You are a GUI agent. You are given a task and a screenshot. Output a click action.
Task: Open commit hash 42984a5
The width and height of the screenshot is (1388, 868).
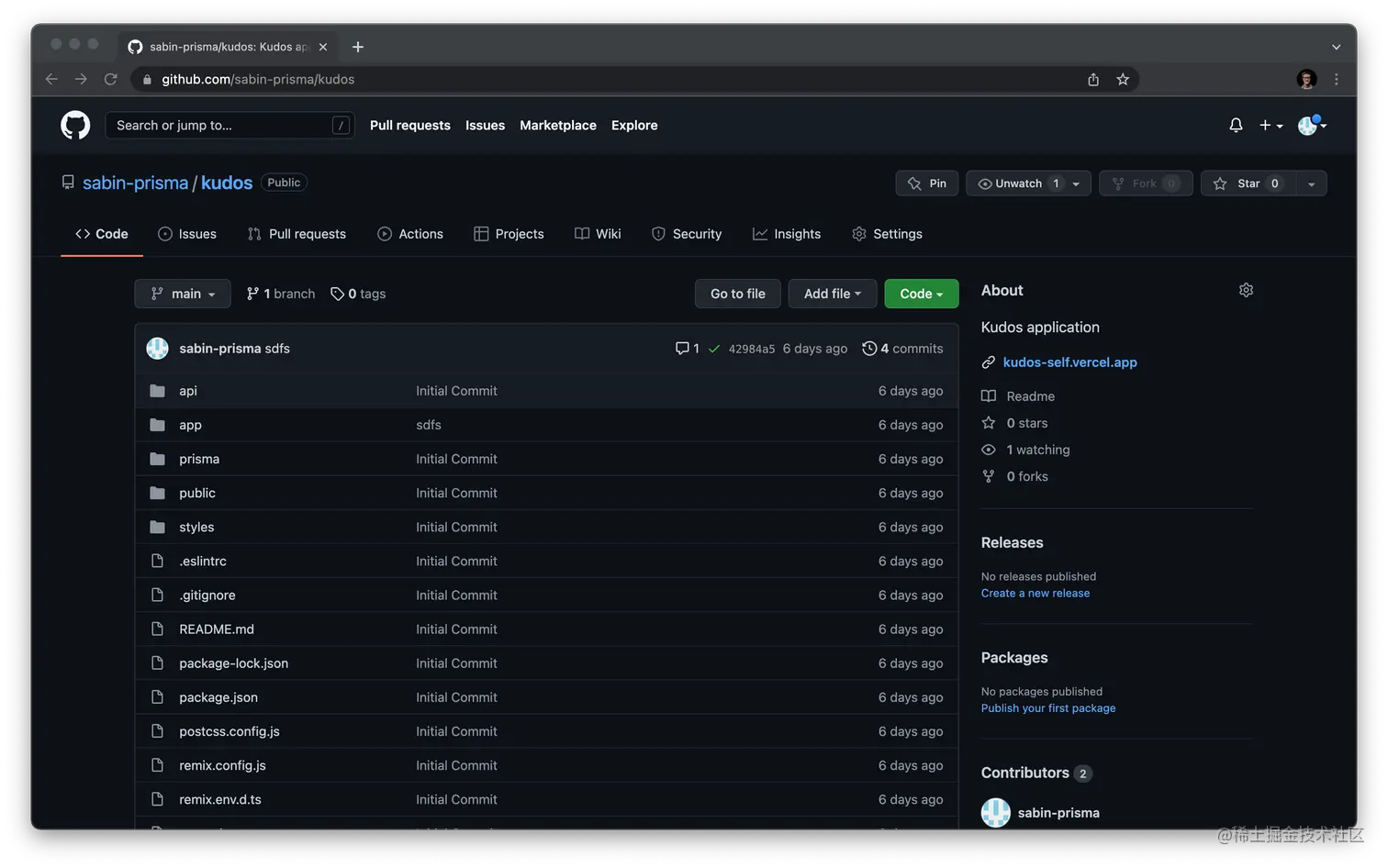(752, 349)
